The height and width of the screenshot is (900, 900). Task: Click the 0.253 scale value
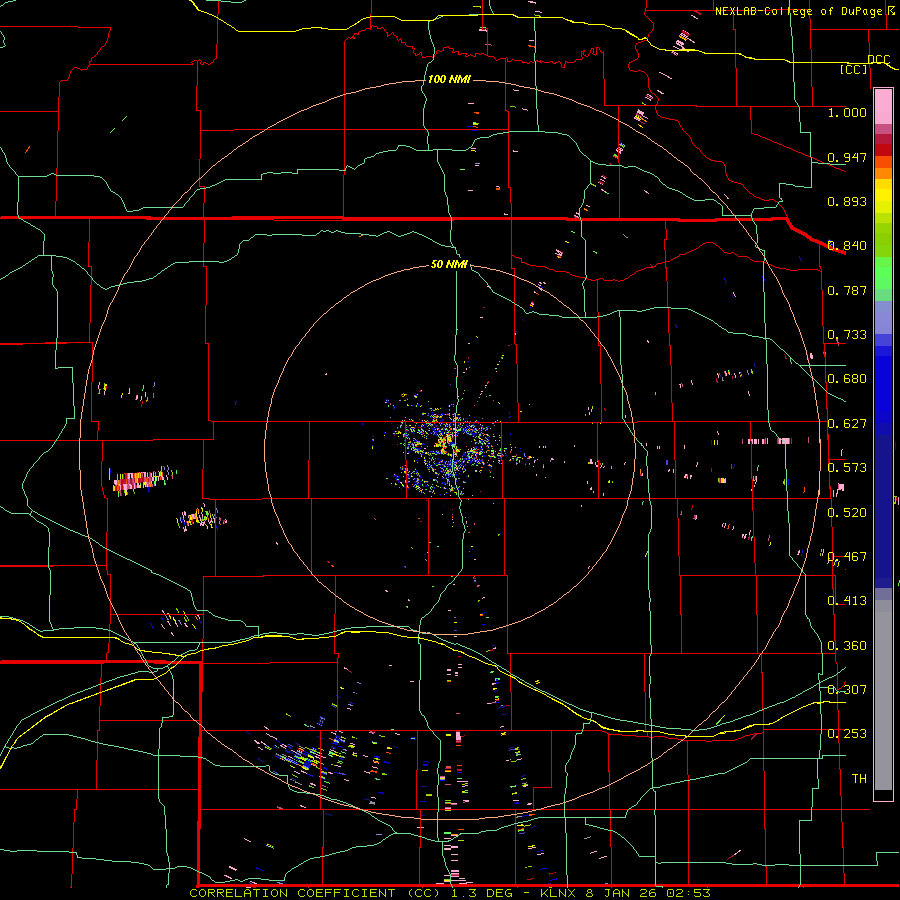[x=847, y=734]
